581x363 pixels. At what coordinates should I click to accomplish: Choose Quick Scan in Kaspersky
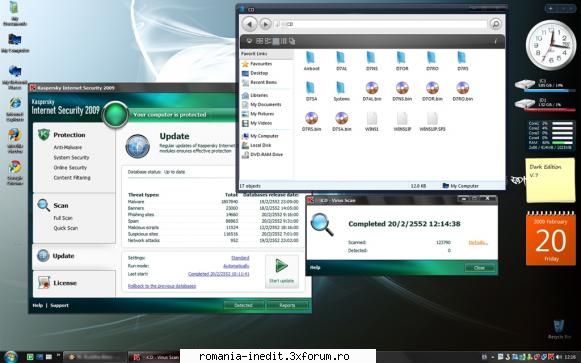tap(66, 228)
